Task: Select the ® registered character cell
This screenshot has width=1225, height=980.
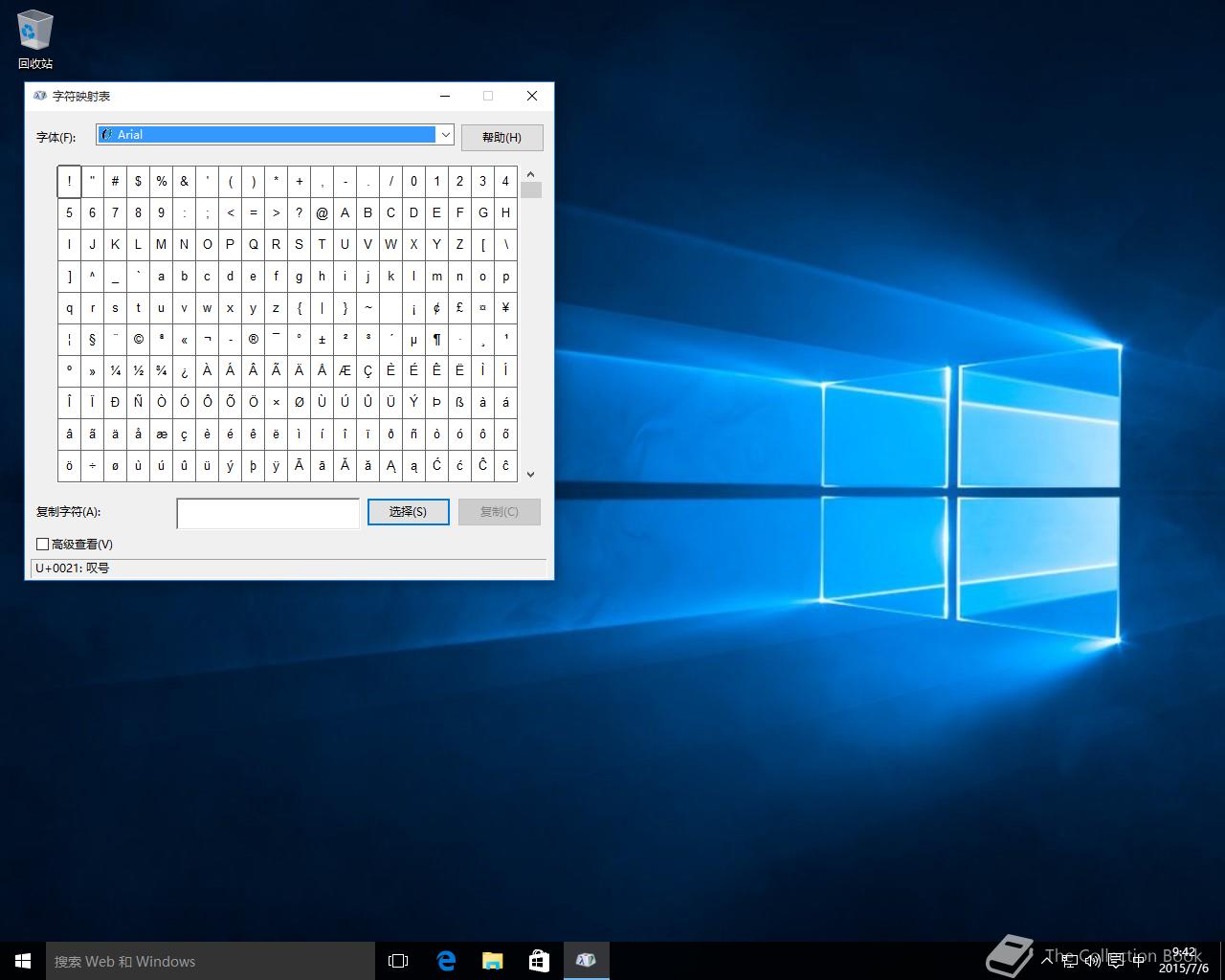Action: [253, 339]
